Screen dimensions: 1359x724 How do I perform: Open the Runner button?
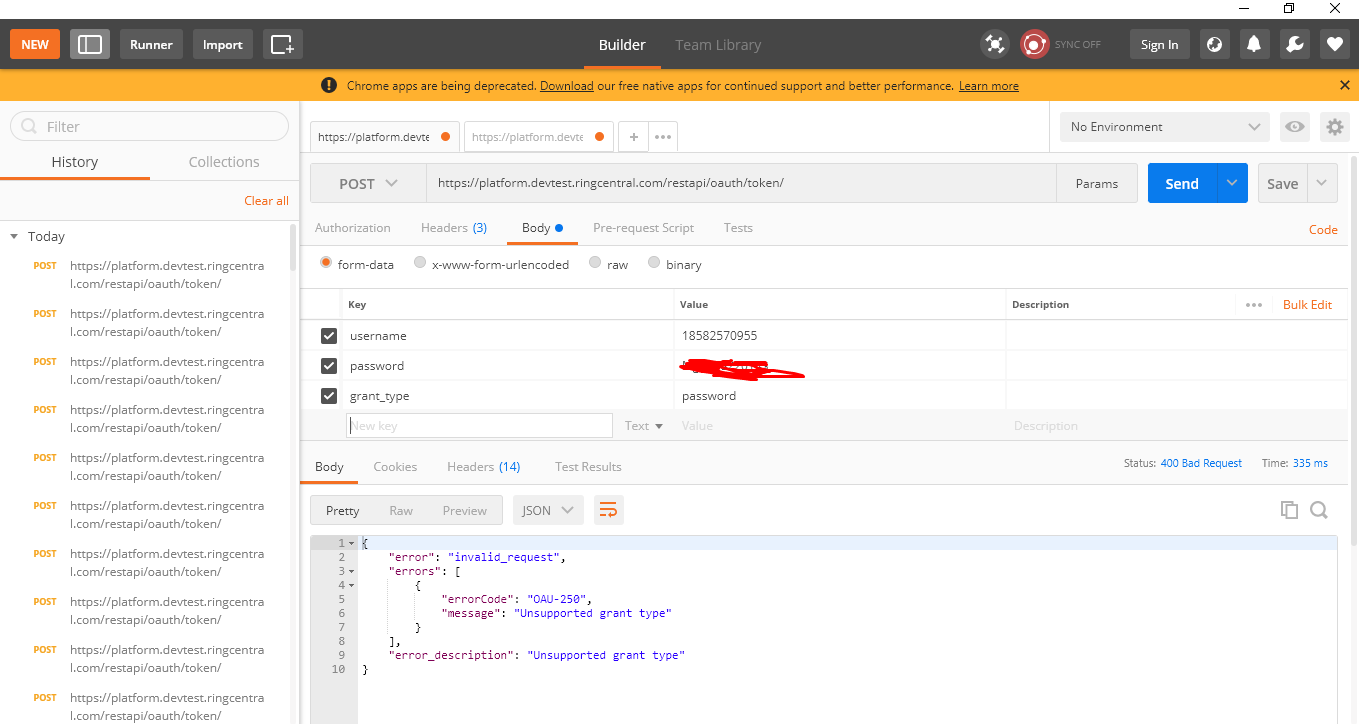click(x=151, y=44)
